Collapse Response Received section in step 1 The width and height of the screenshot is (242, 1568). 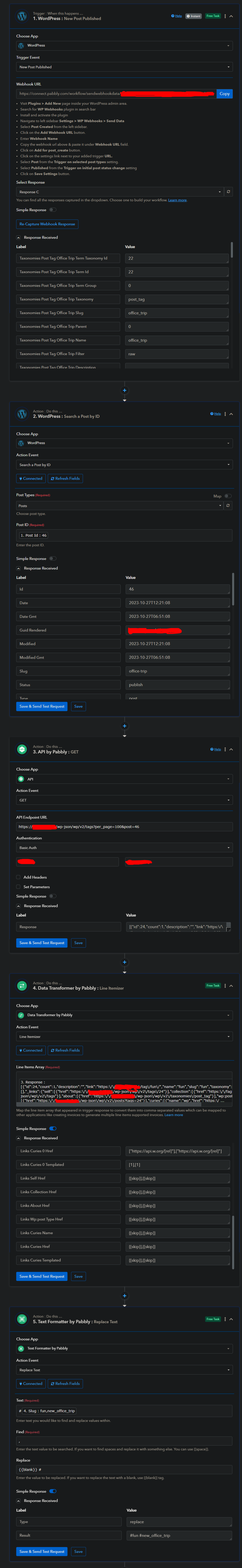[18, 237]
